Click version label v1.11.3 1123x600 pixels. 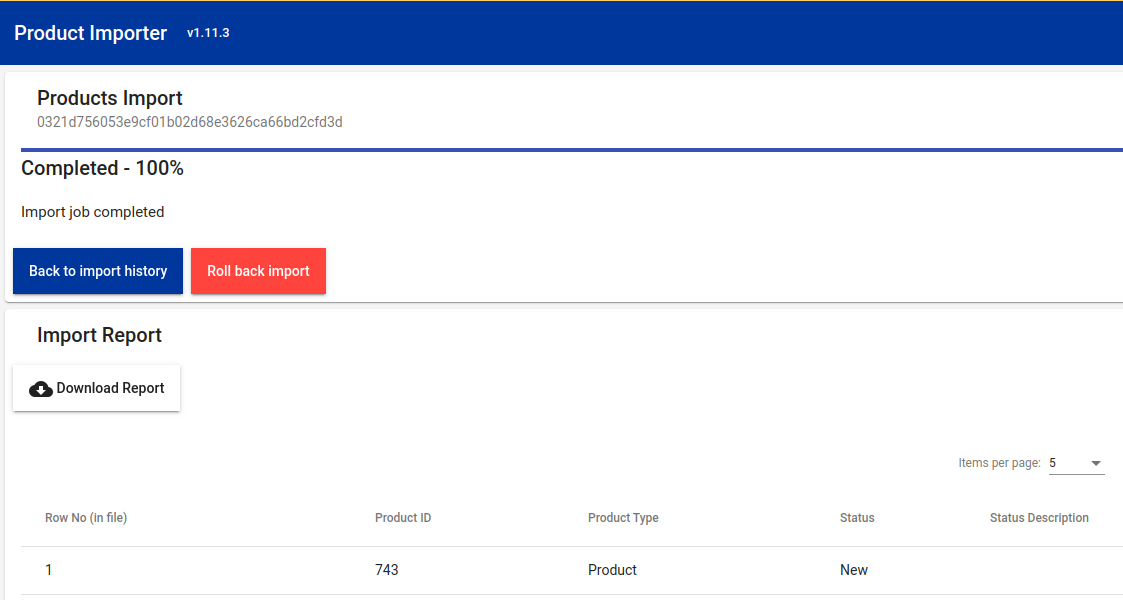208,33
